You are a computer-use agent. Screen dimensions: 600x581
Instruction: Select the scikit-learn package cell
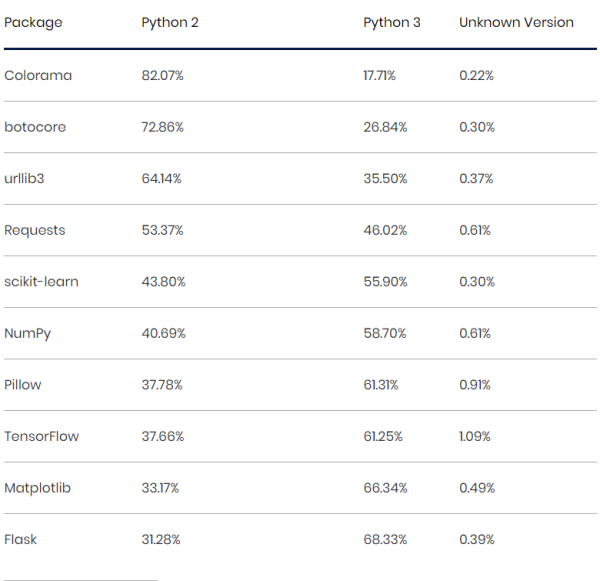[x=41, y=281]
